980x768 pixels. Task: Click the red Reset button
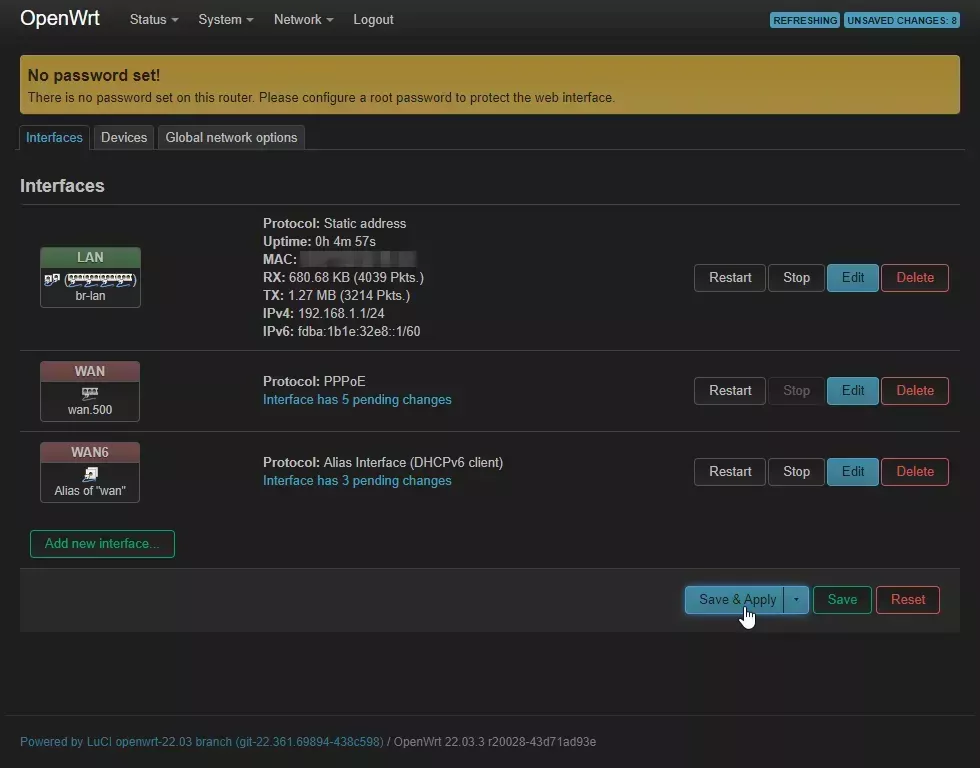coord(908,600)
